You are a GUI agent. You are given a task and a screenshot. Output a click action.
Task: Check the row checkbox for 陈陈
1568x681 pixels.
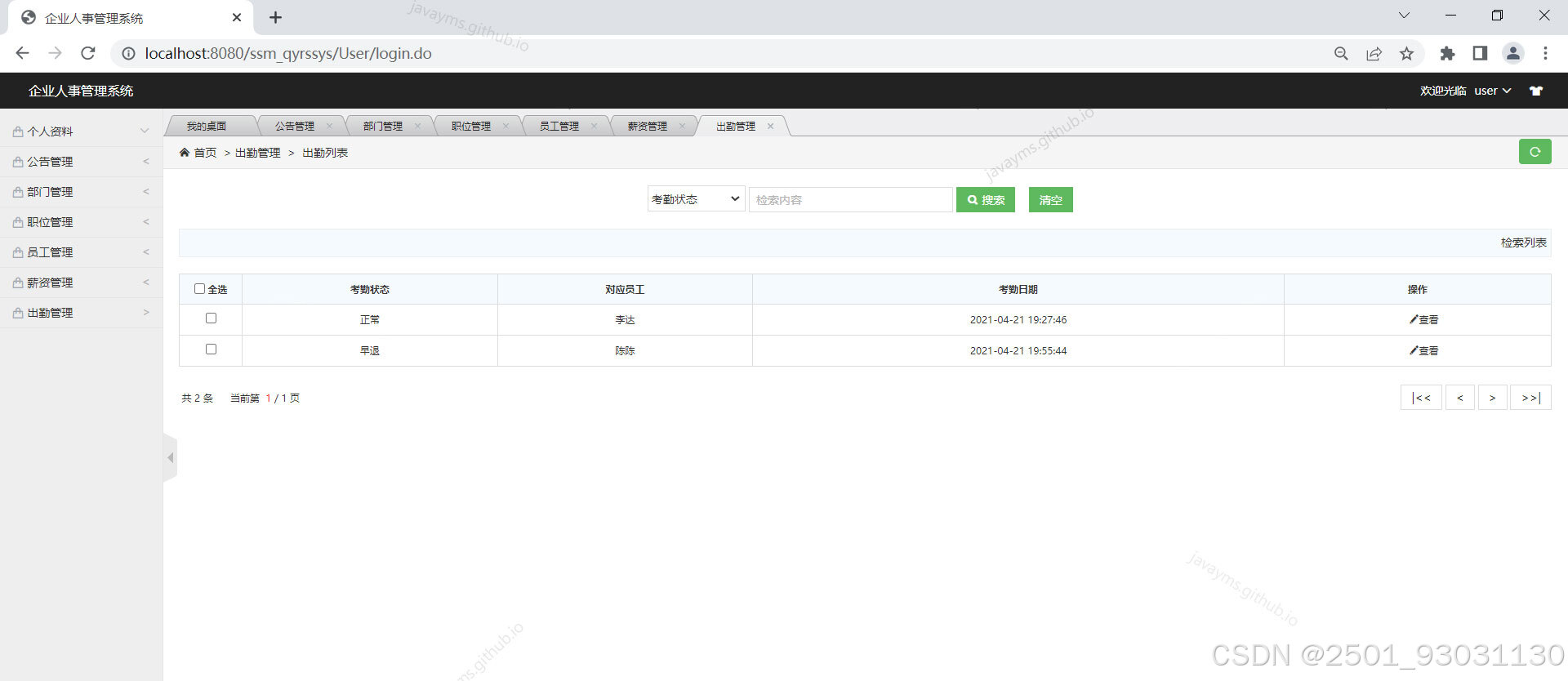pos(211,349)
